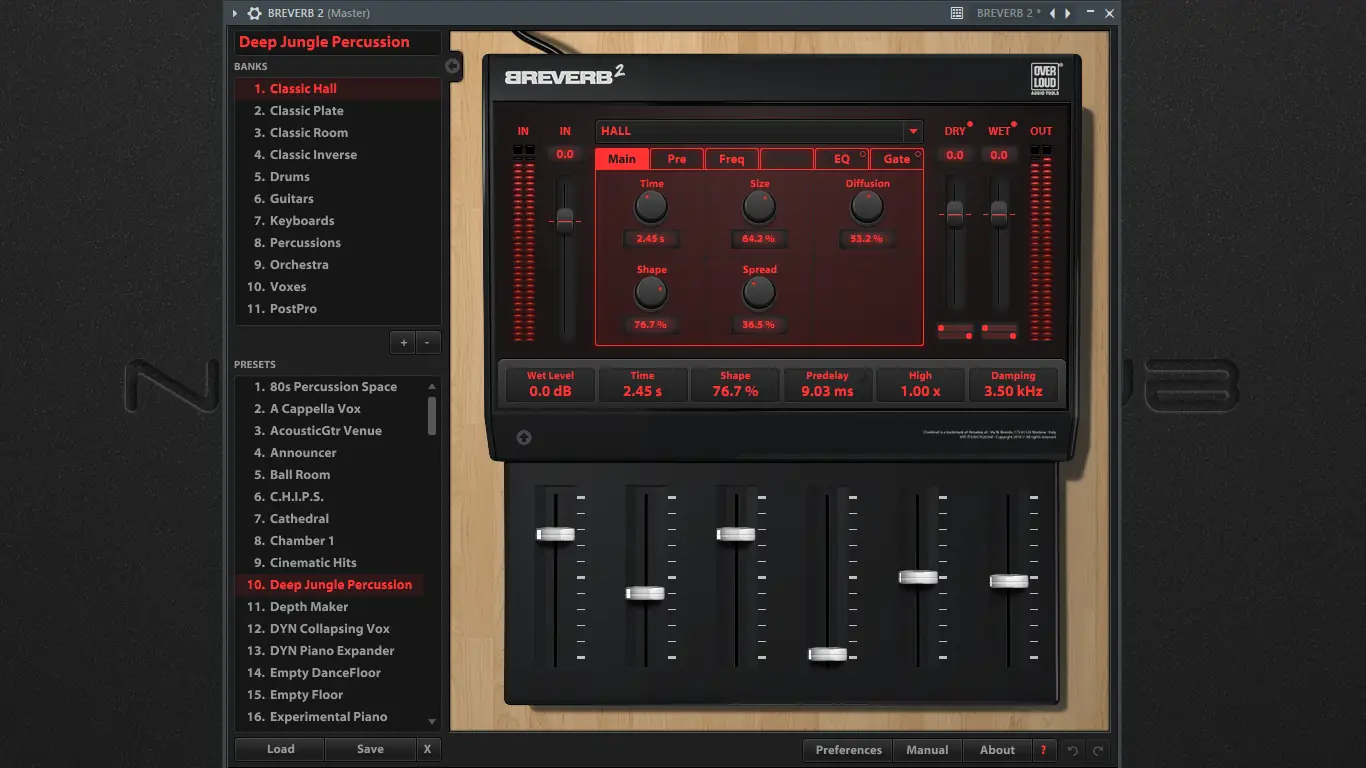
Task: Open the Time assignment slot
Action: [642, 385]
